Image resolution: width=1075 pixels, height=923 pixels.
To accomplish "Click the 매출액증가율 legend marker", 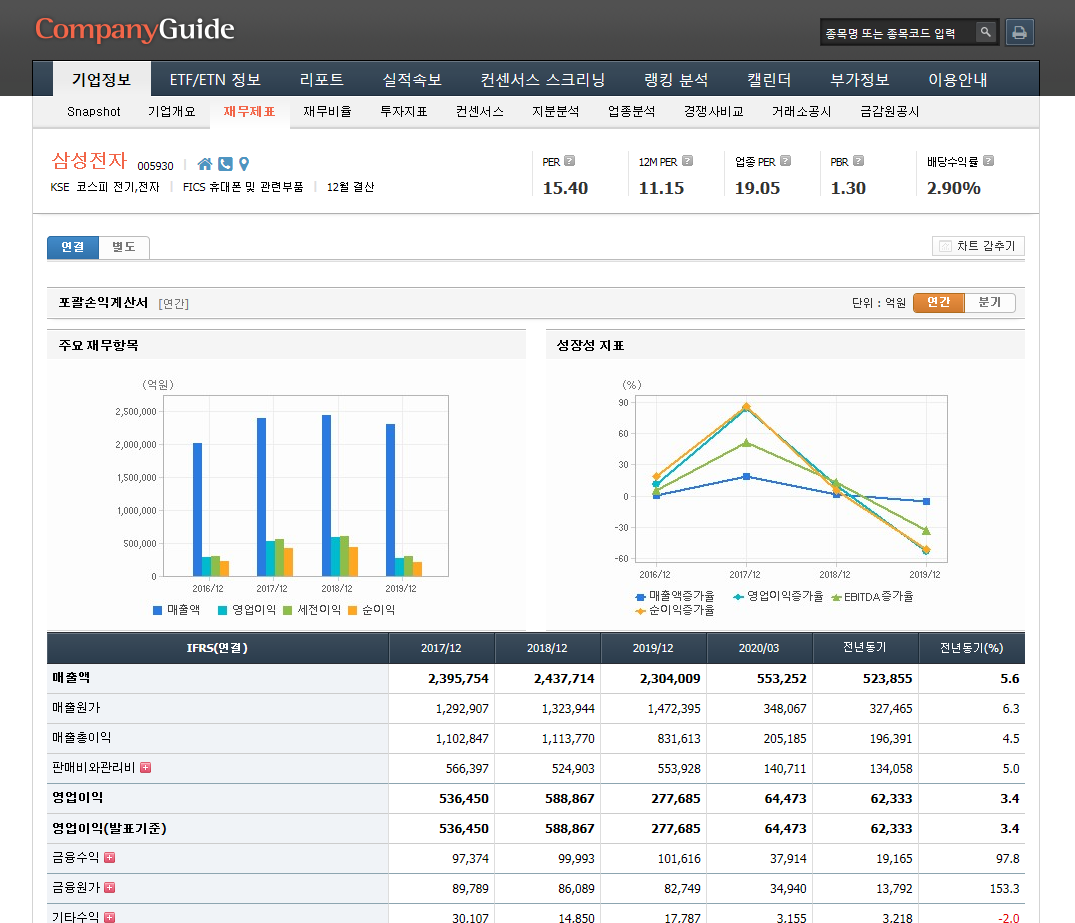I will click(x=640, y=597).
